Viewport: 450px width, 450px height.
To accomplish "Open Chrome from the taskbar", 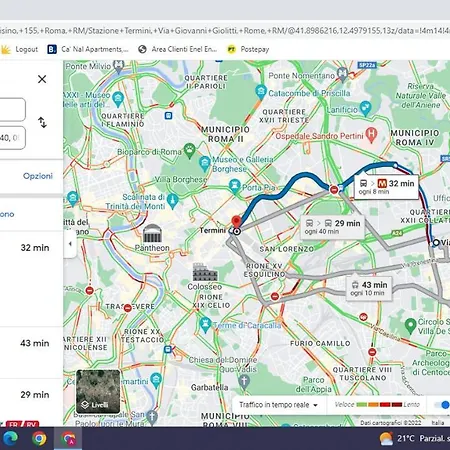I will click(39, 438).
